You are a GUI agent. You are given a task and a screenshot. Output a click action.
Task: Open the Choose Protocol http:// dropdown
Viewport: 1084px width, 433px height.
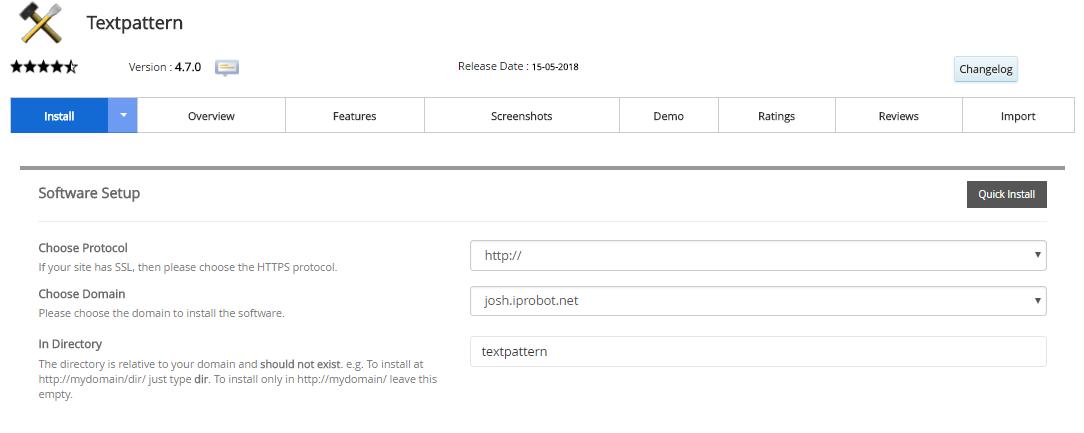(758, 255)
